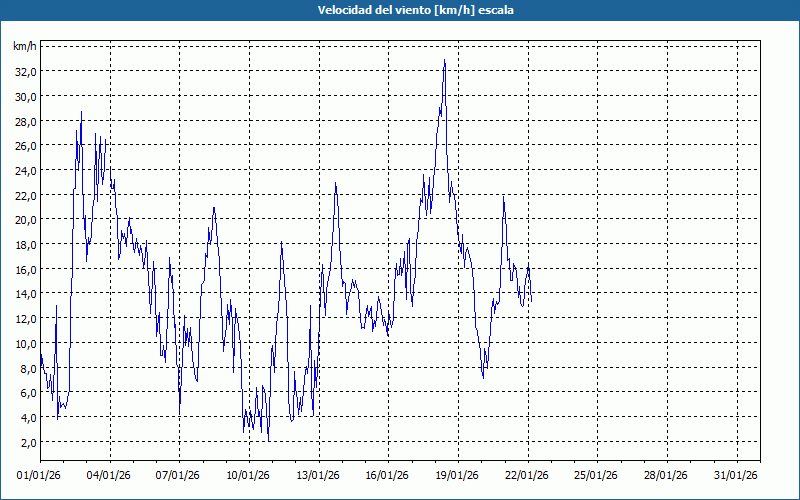
Task: Select the 16,0 y-axis label
Action: click(x=25, y=269)
